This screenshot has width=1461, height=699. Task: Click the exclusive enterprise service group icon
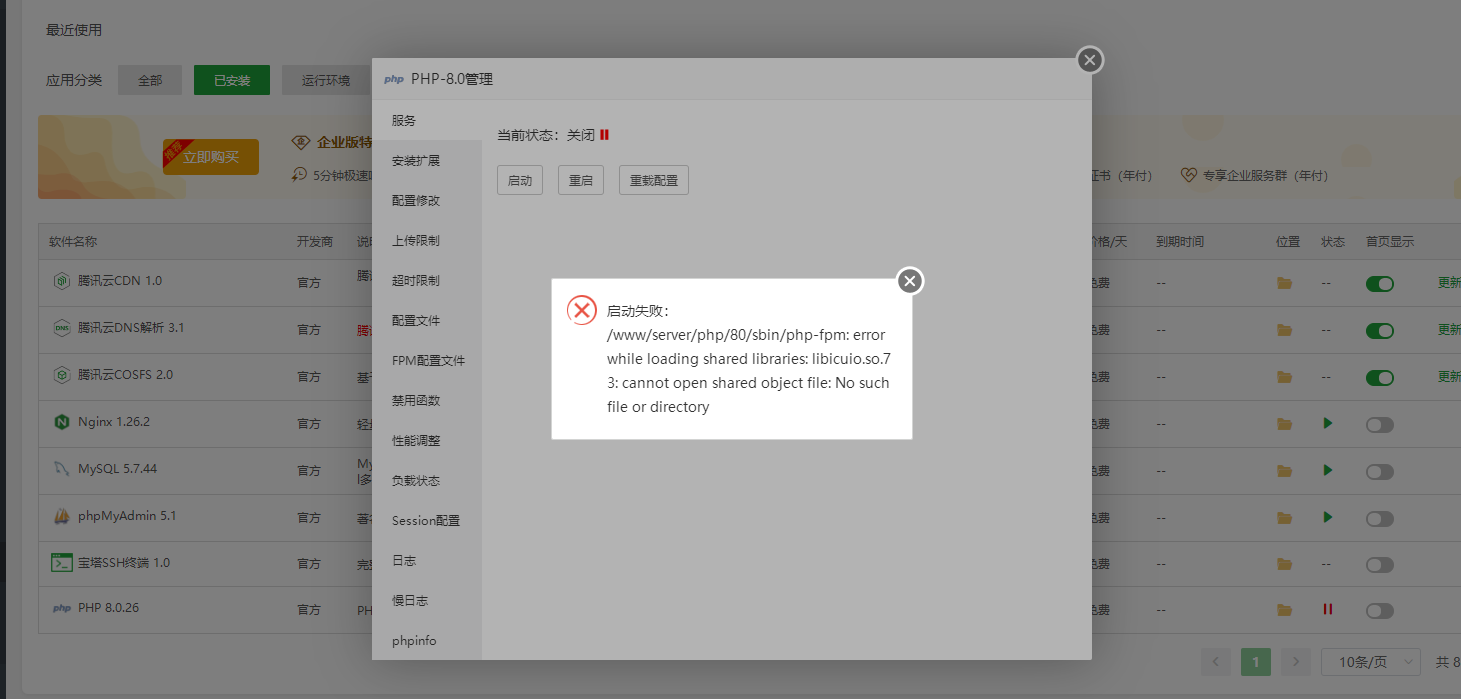(1188, 175)
